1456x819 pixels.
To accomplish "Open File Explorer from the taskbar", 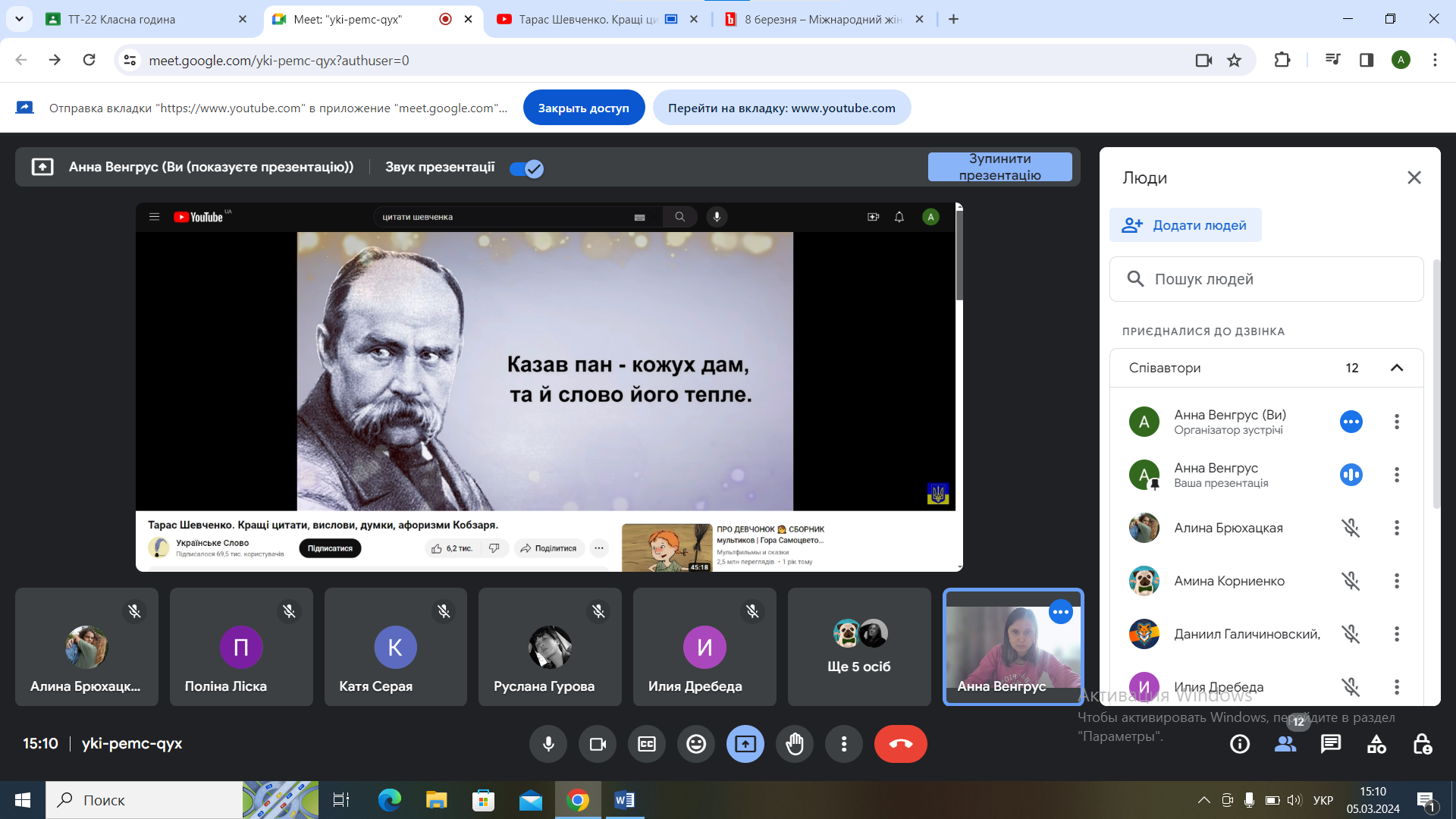I will pos(436,800).
